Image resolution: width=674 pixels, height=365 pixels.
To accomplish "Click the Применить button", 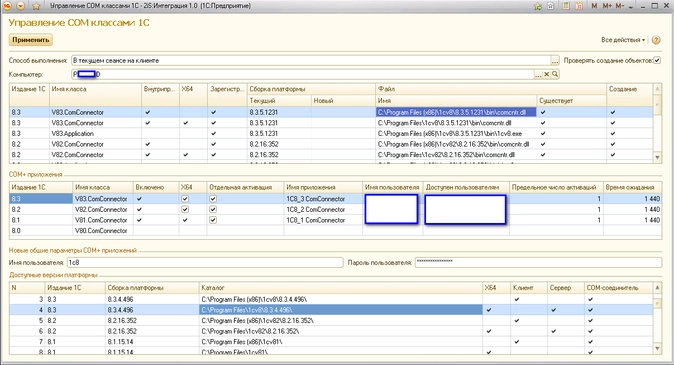I will click(x=31, y=40).
